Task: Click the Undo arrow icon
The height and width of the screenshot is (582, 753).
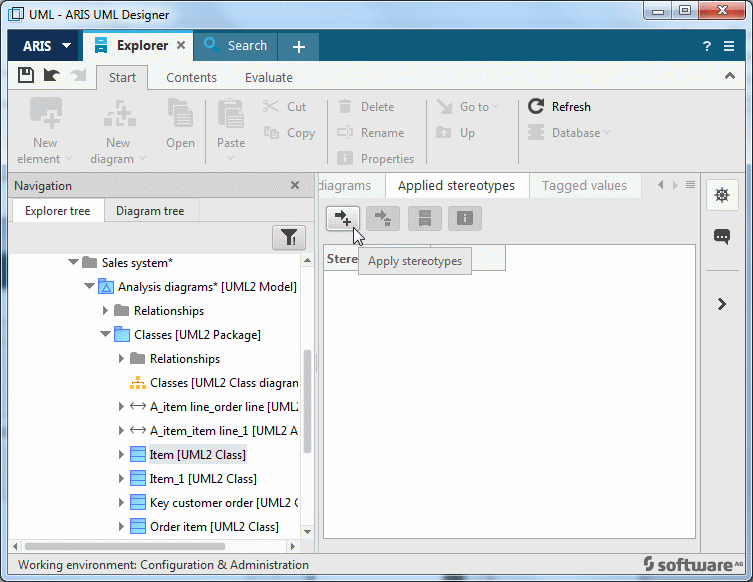Action: (x=51, y=75)
